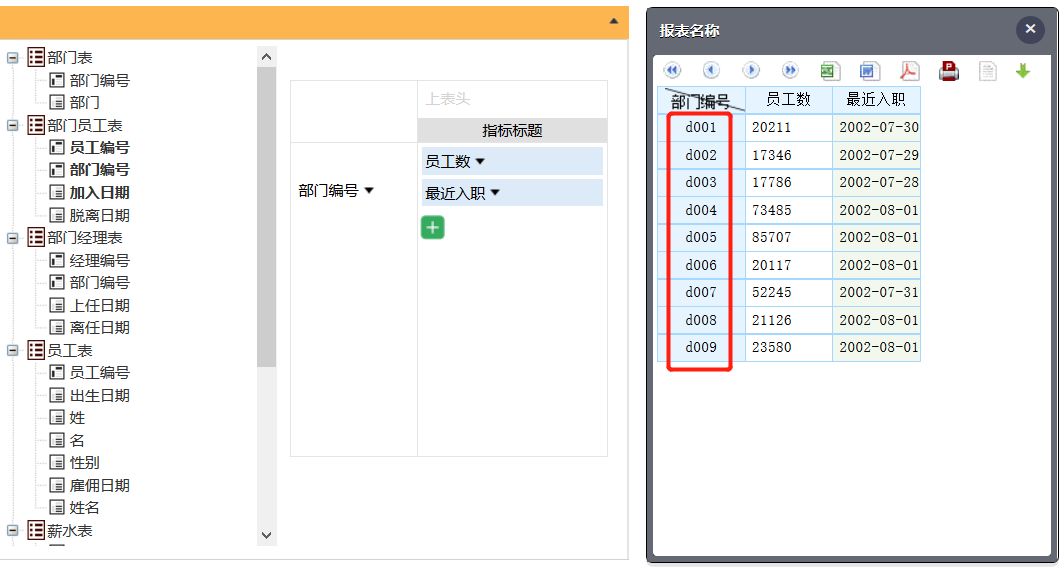
Task: Click the field icon beside 经理编号
Action: tap(57, 261)
